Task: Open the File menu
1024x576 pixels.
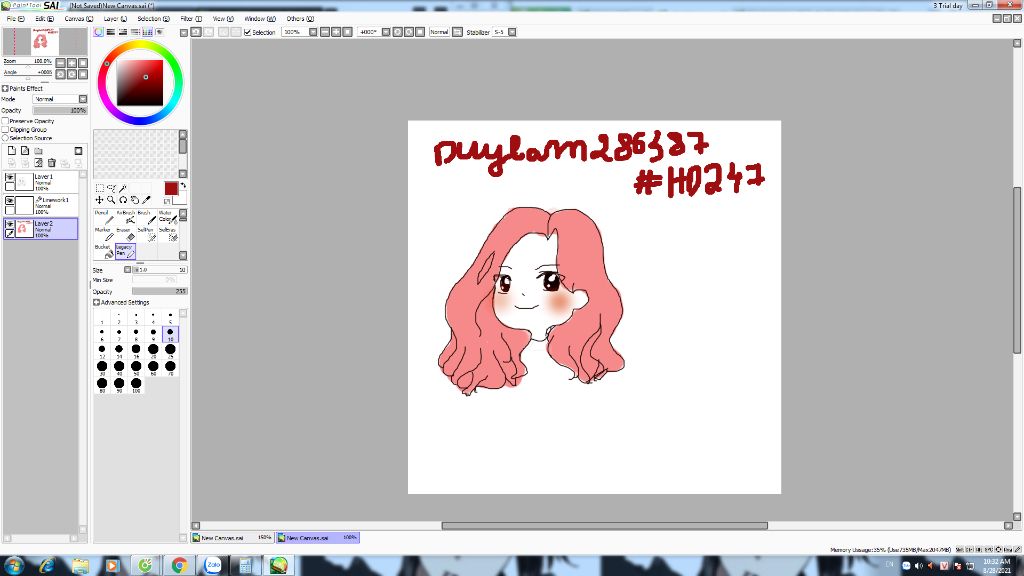Action: point(15,19)
